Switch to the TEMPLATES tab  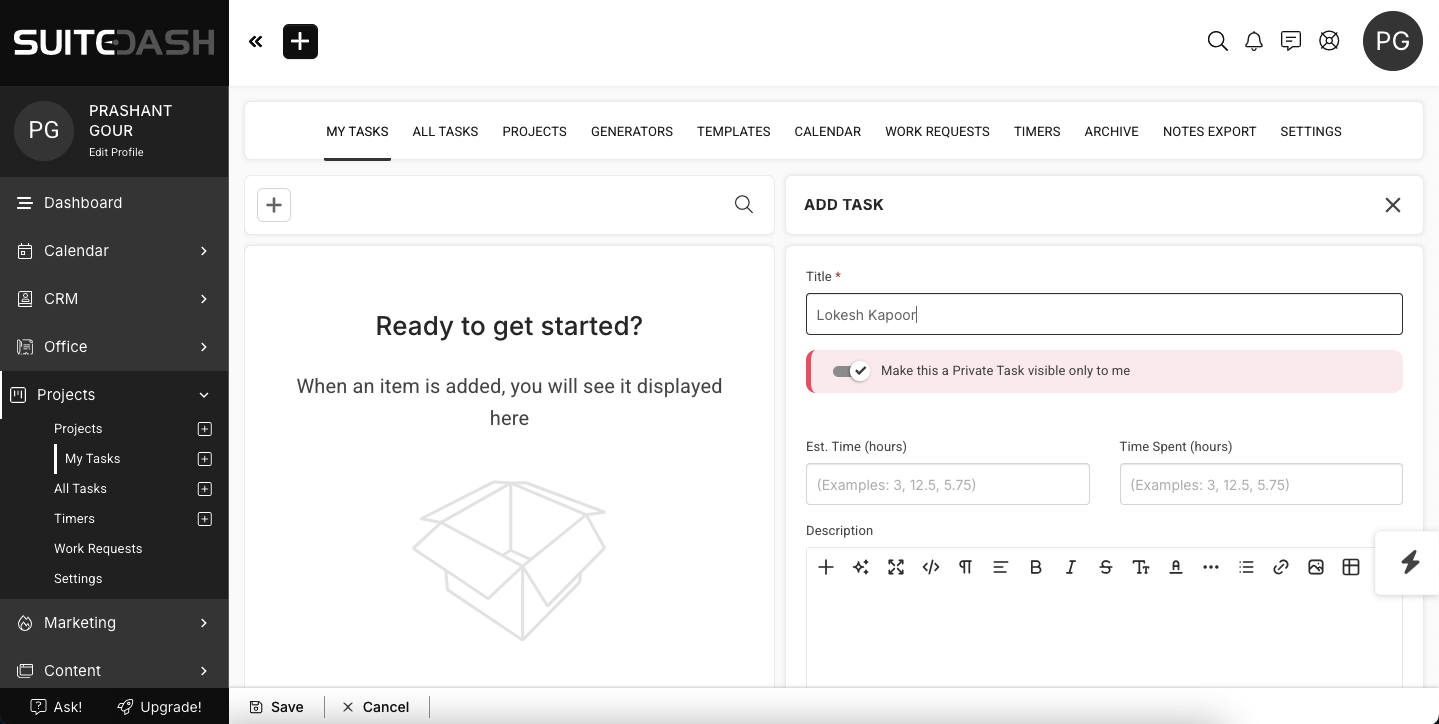[x=734, y=131]
